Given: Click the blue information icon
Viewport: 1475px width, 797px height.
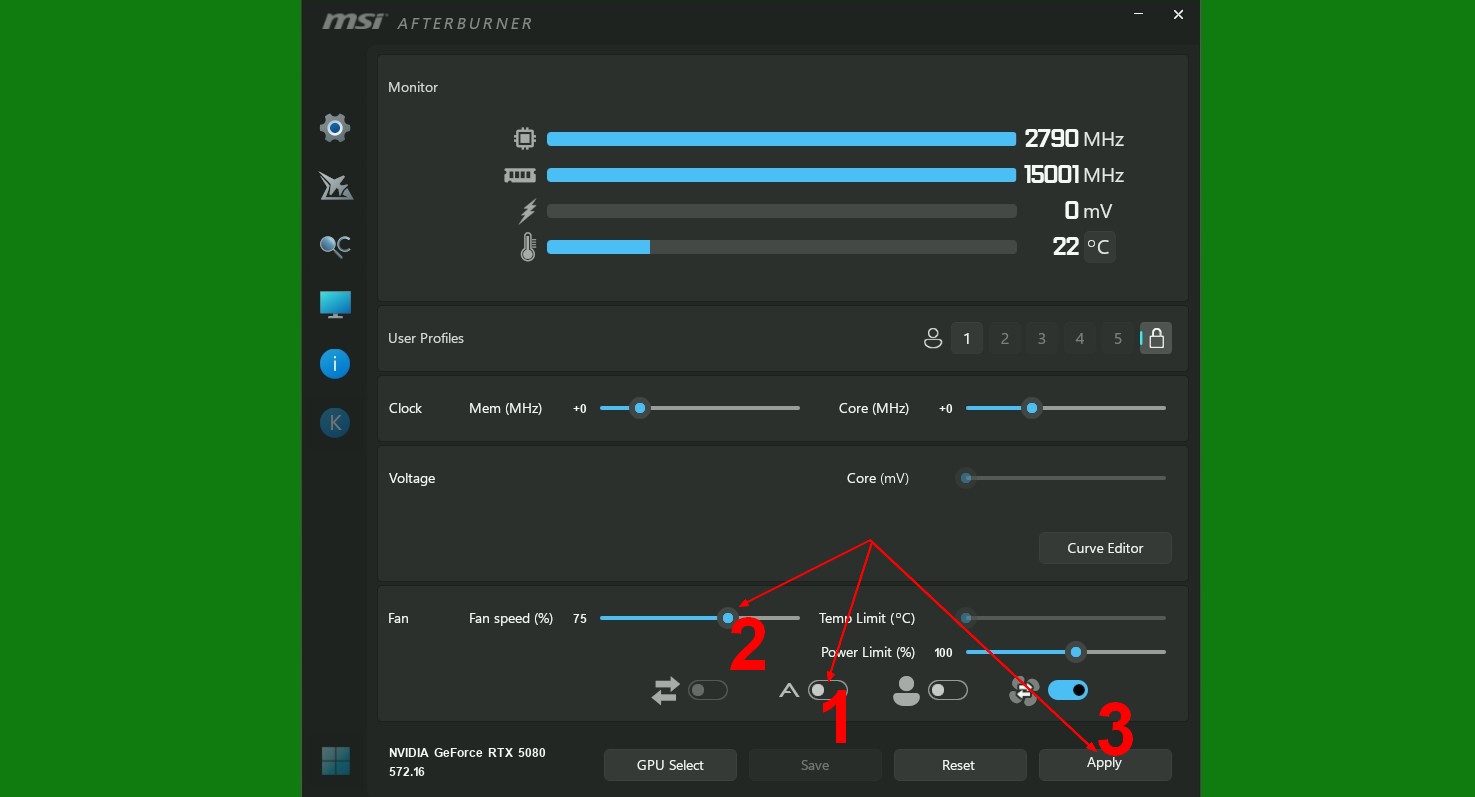Looking at the screenshot, I should 335,364.
